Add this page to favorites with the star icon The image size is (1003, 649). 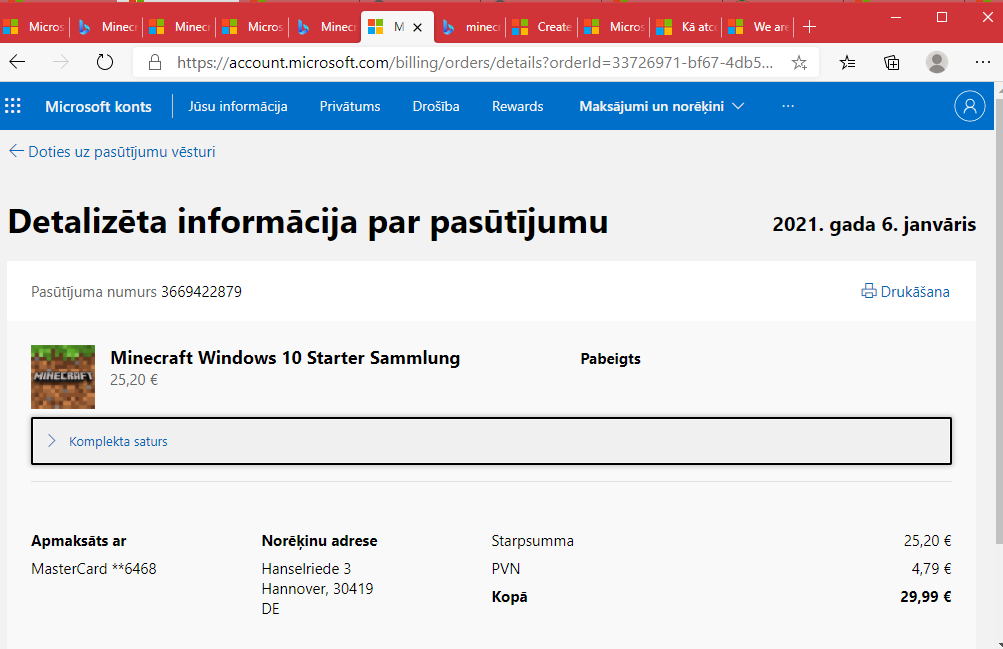799,63
